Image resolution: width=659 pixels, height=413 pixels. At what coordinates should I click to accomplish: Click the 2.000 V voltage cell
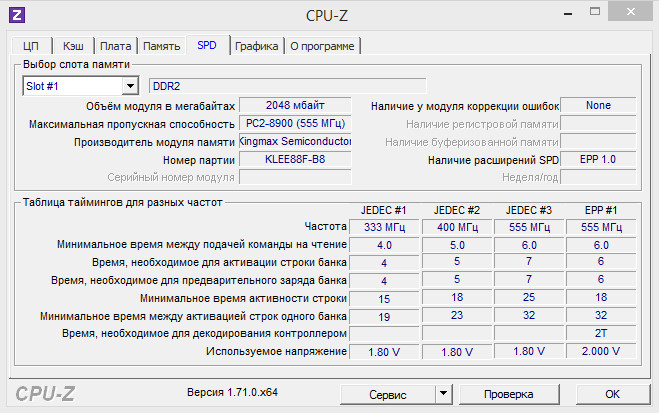click(601, 351)
